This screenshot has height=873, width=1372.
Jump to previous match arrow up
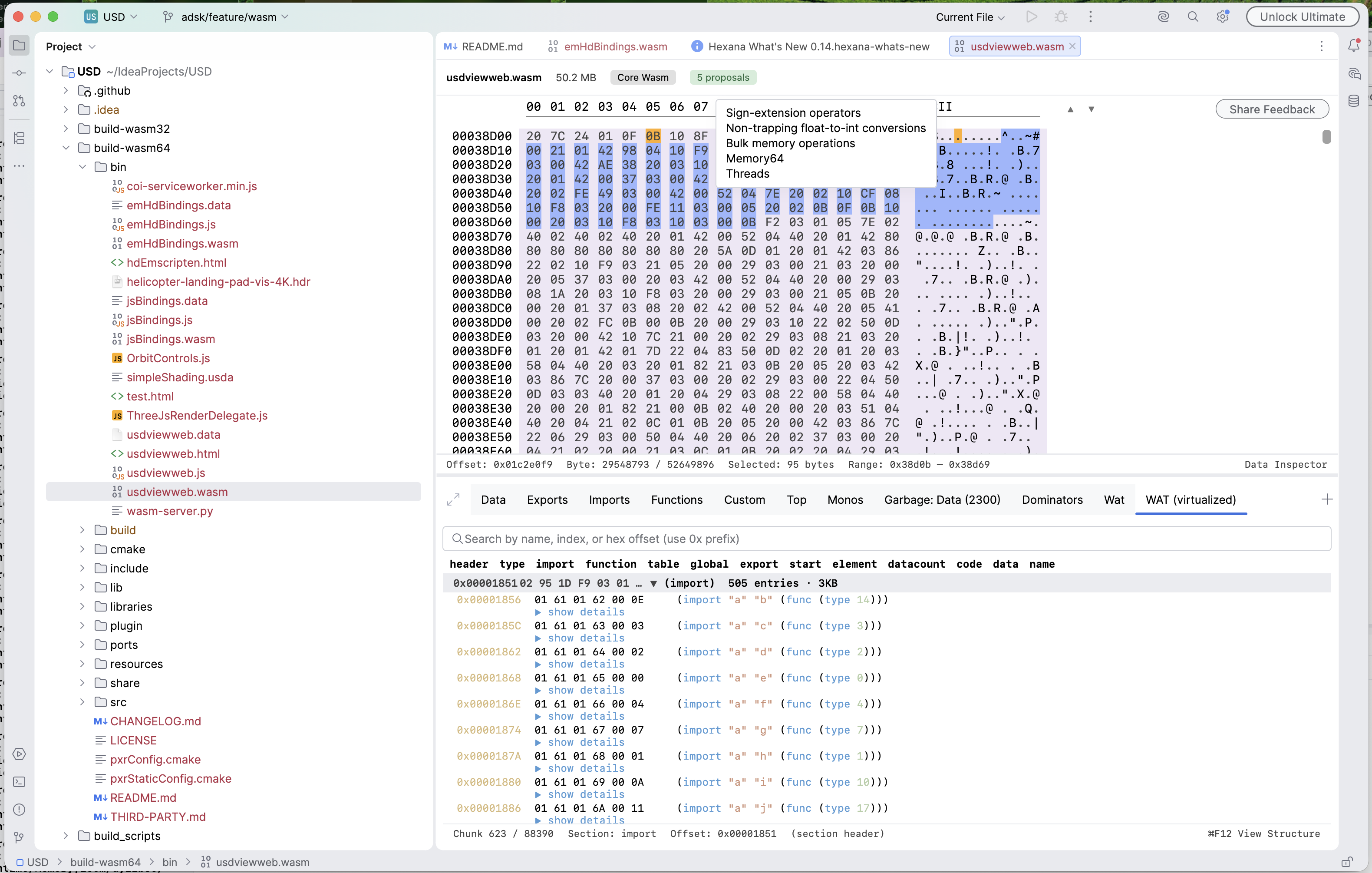[x=1071, y=109]
